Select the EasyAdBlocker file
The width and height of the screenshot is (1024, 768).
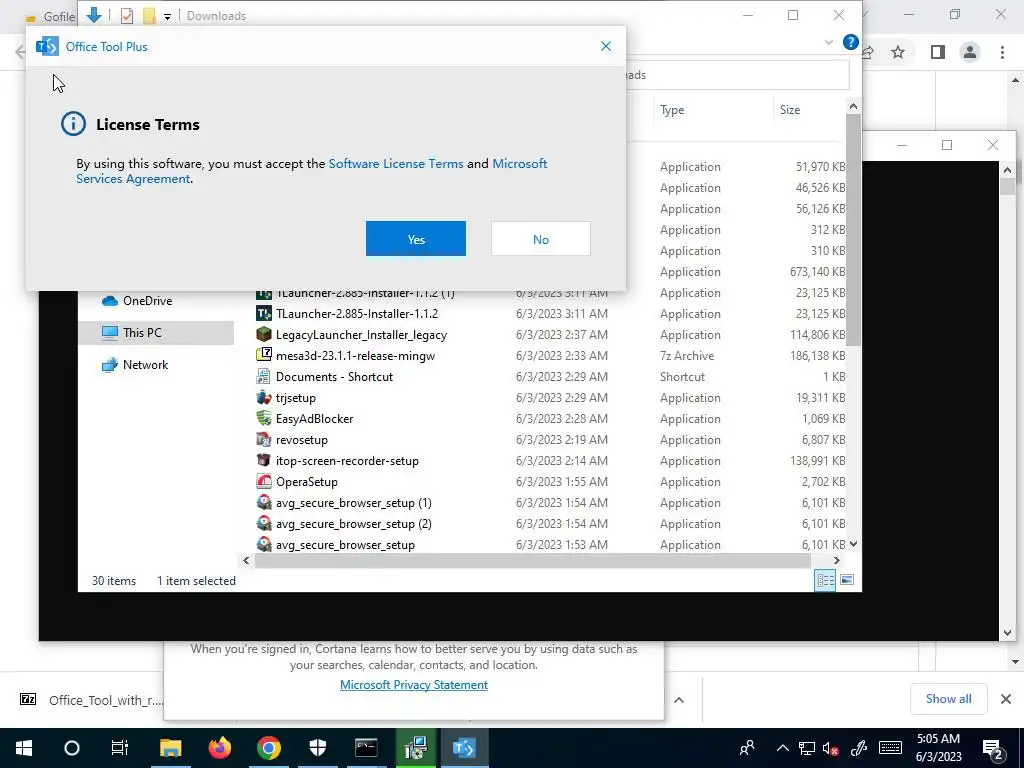point(314,419)
